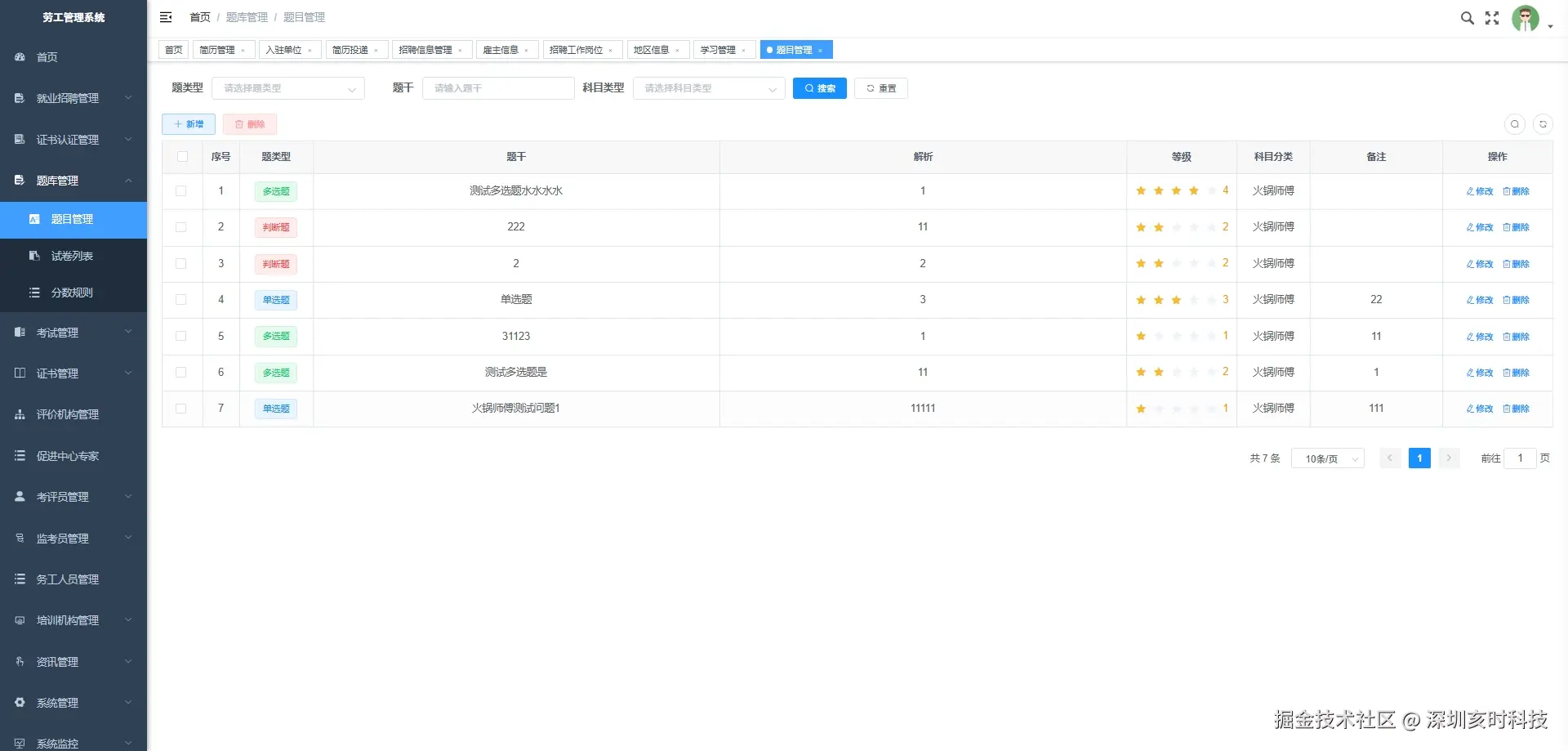Click the 就业招聘管理 sidebar icon

(x=20, y=98)
